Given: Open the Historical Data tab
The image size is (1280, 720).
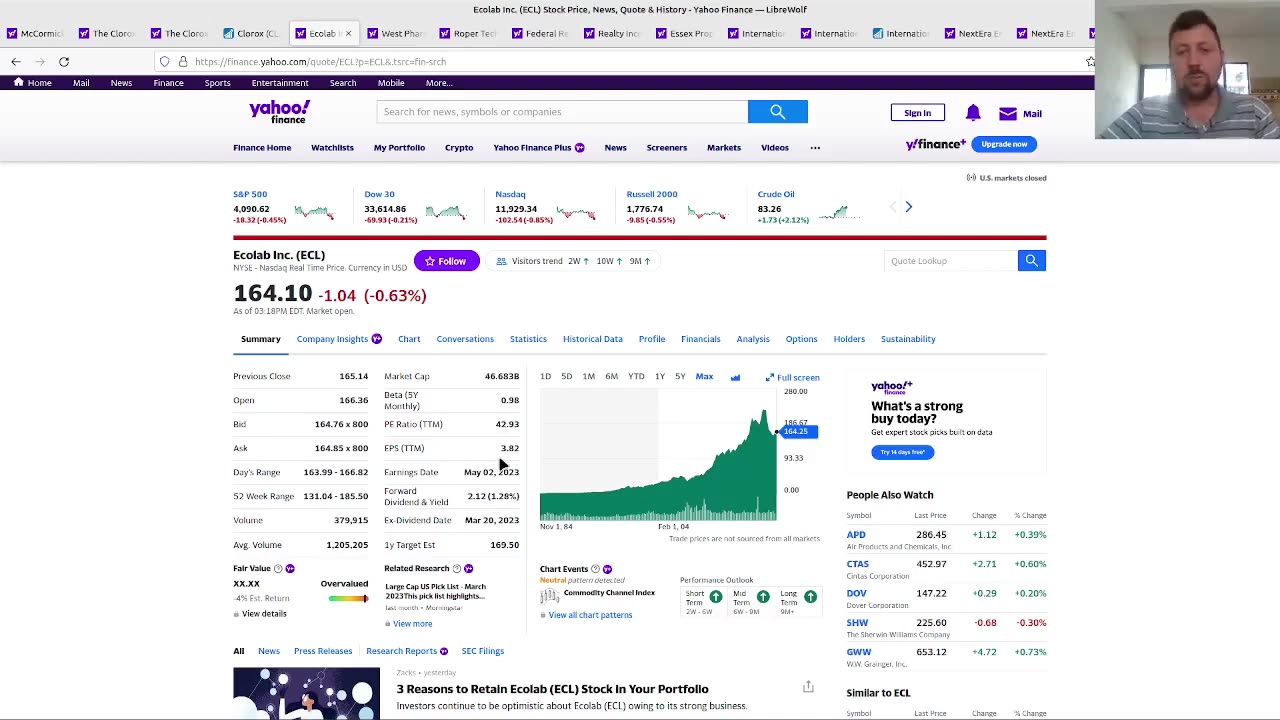Looking at the screenshot, I should click(592, 339).
